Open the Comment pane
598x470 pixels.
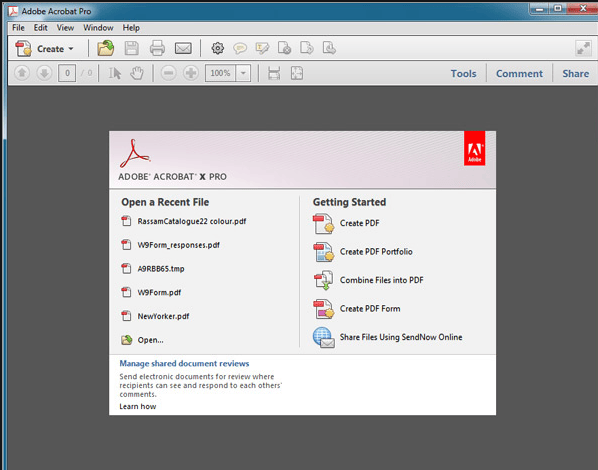tap(519, 73)
